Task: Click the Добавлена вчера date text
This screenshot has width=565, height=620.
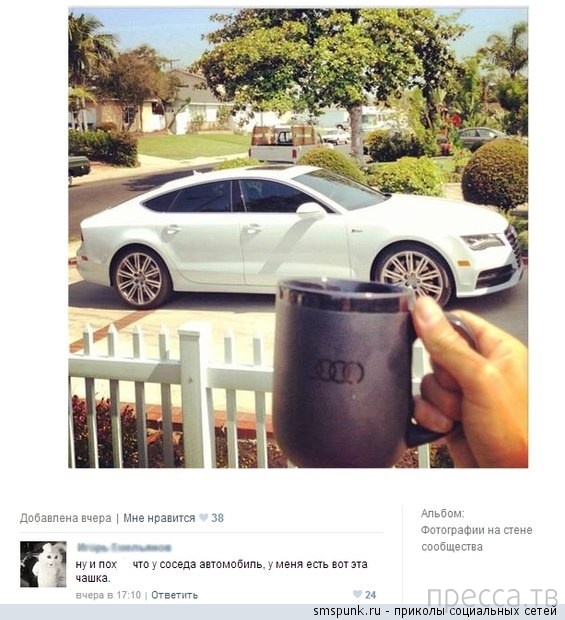Action: 66,518
